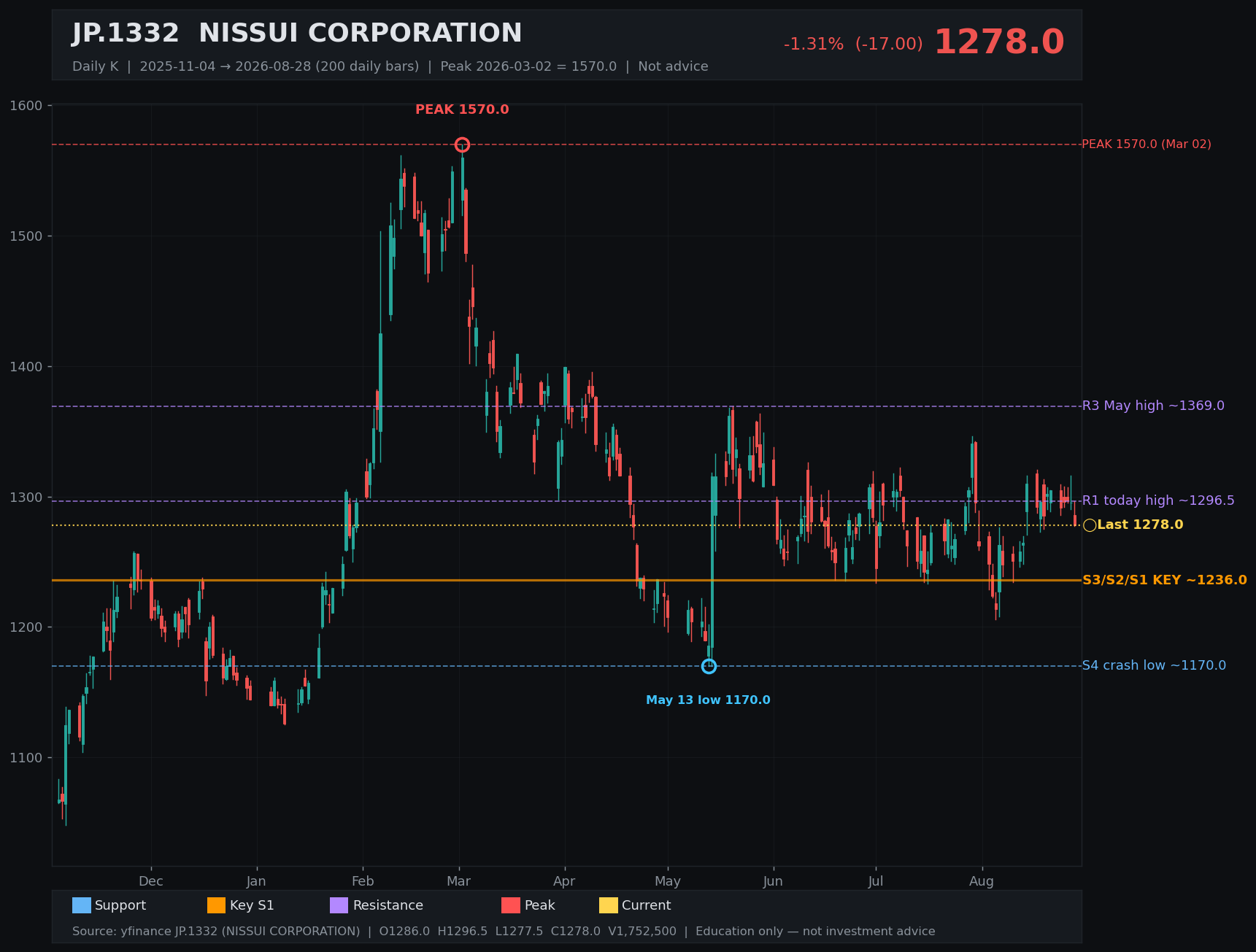Select the 'PEAK 1570.0 (Mar 02)' right-edge label

[x=1147, y=144]
